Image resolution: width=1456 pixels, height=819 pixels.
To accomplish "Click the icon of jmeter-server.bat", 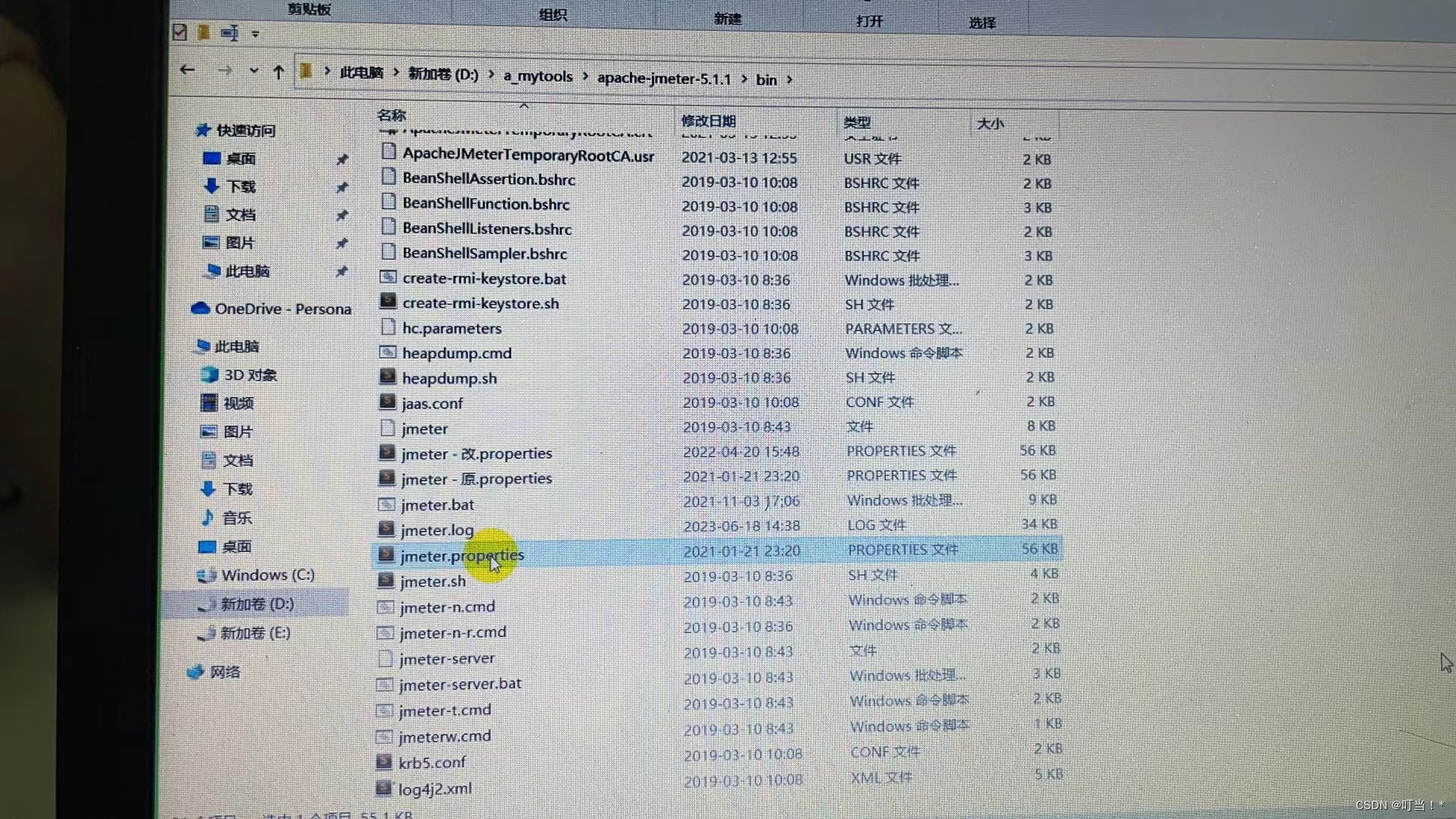I will tap(385, 685).
